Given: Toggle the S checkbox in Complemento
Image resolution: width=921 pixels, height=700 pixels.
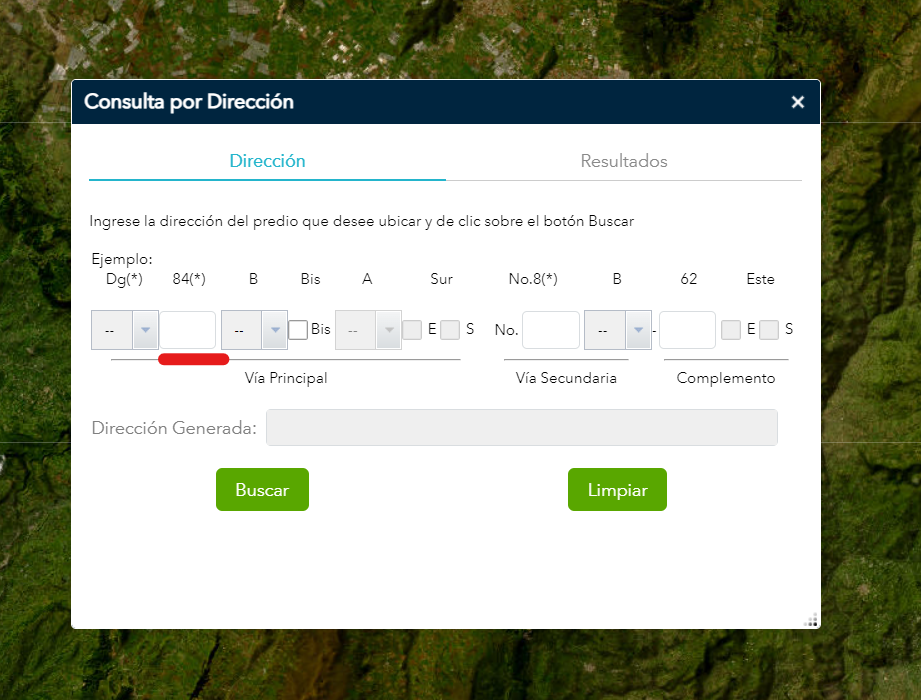Looking at the screenshot, I should click(x=769, y=330).
